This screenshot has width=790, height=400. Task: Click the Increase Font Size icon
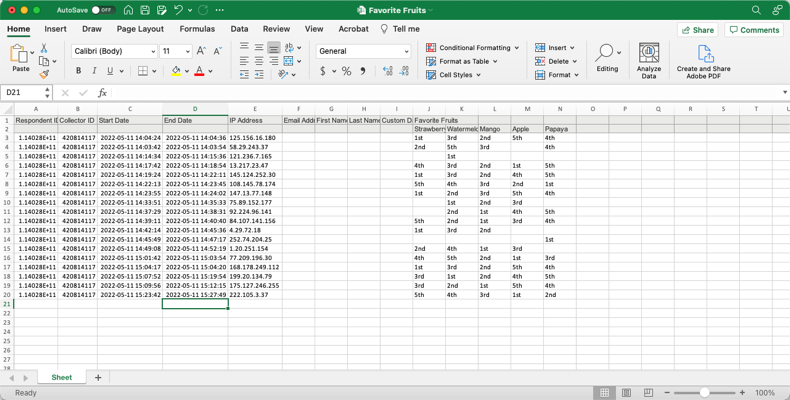pos(201,51)
